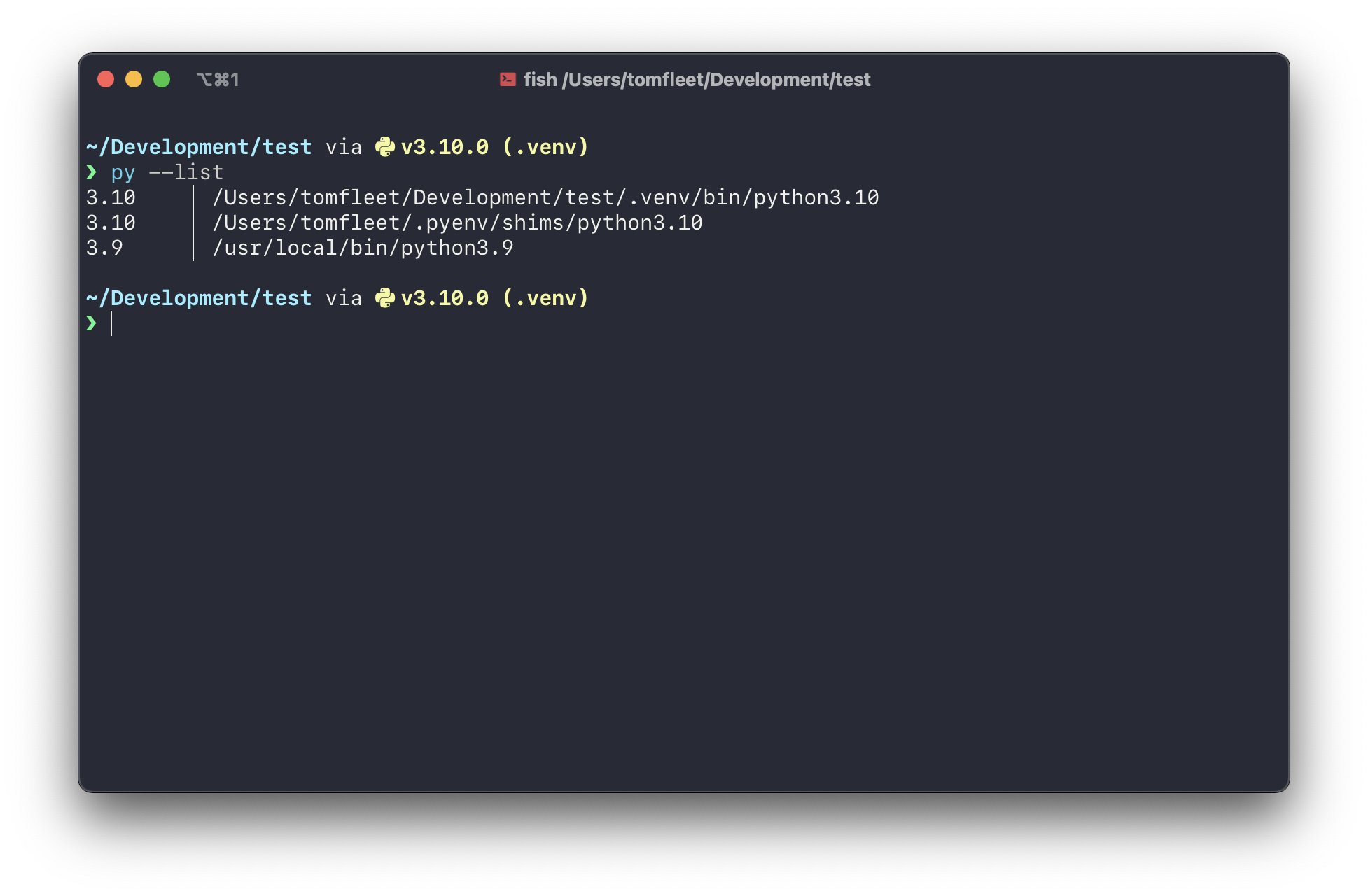
Task: Click the ~/Development/test prompt path
Action: [199, 146]
